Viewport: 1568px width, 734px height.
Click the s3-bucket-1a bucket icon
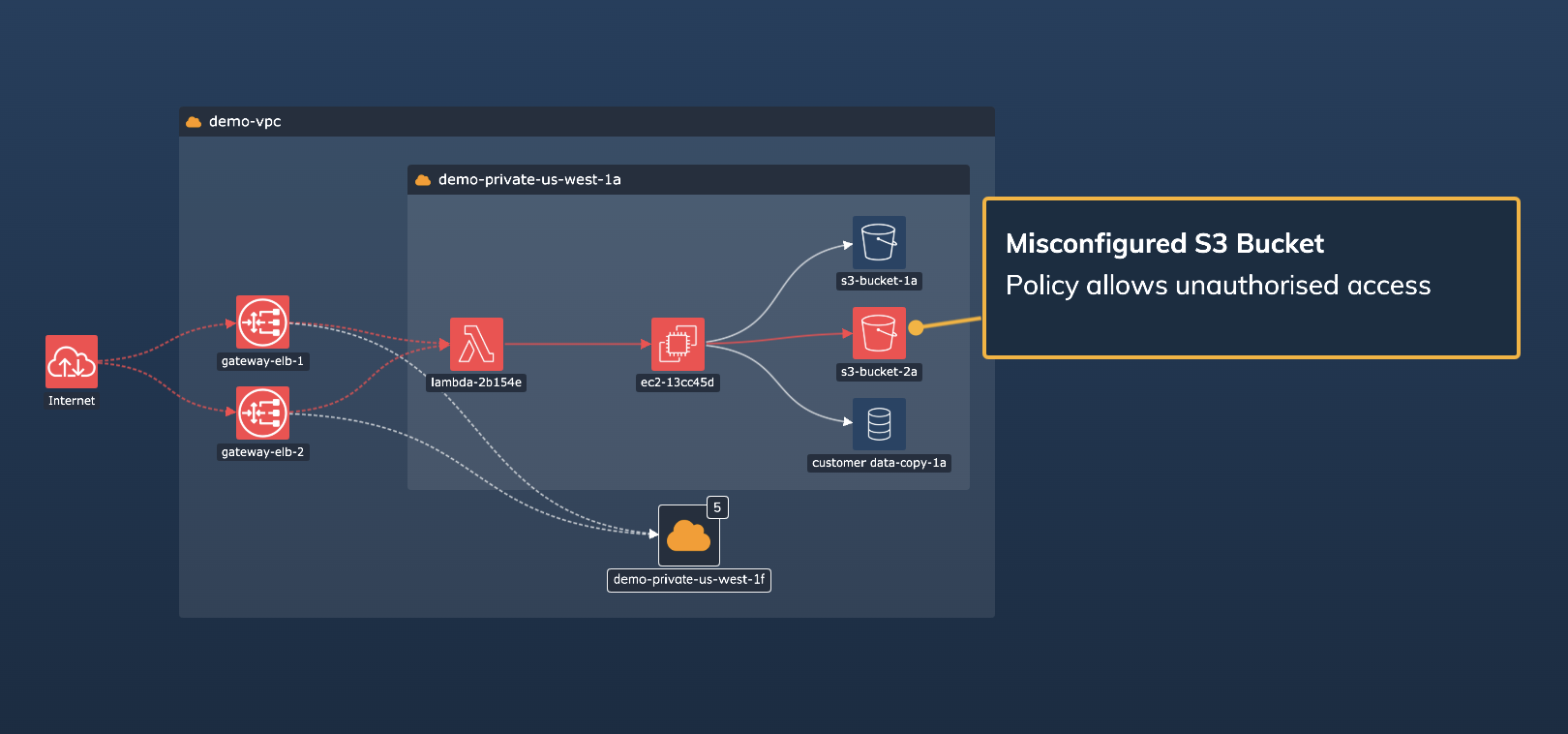point(879,242)
